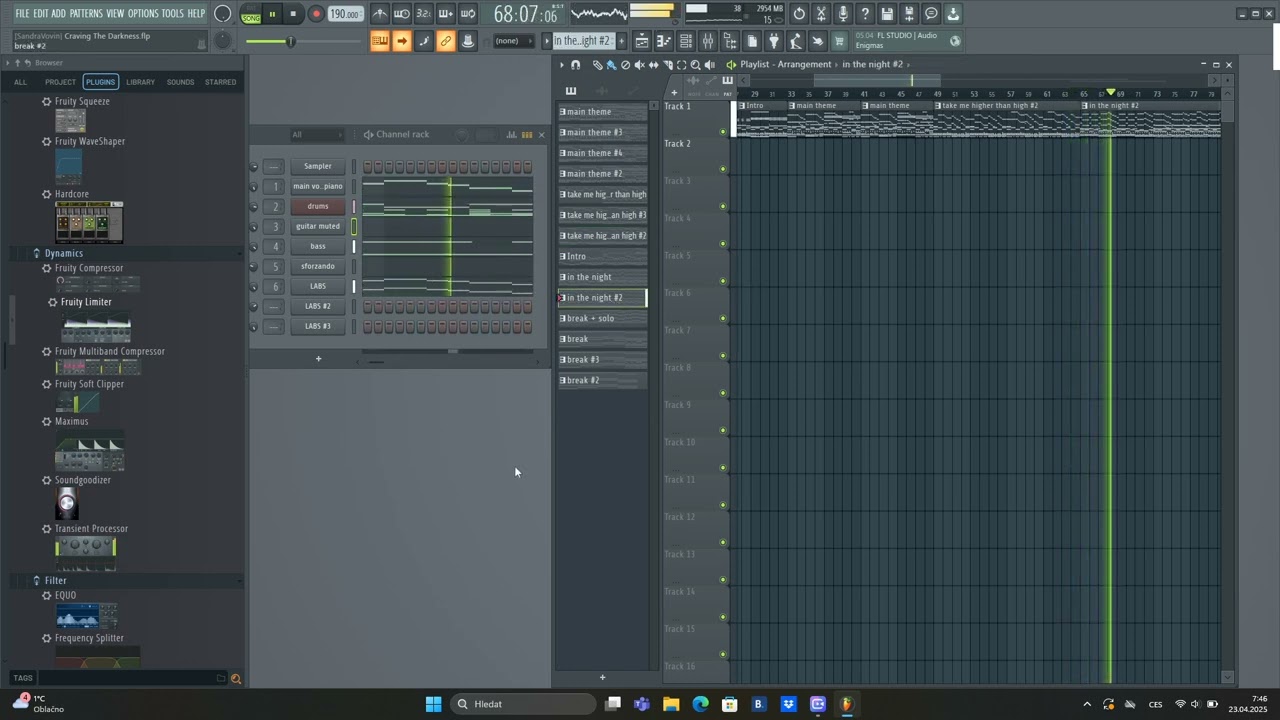
Task: Open the pattern selector dropdown 'in the..ight #2'
Action: point(584,41)
